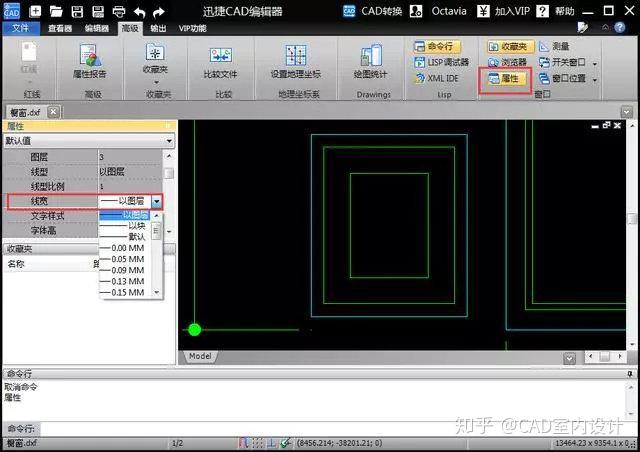Print the drawing using printer icon
This screenshot has width=640, height=452.
pyautogui.click(x=119, y=11)
